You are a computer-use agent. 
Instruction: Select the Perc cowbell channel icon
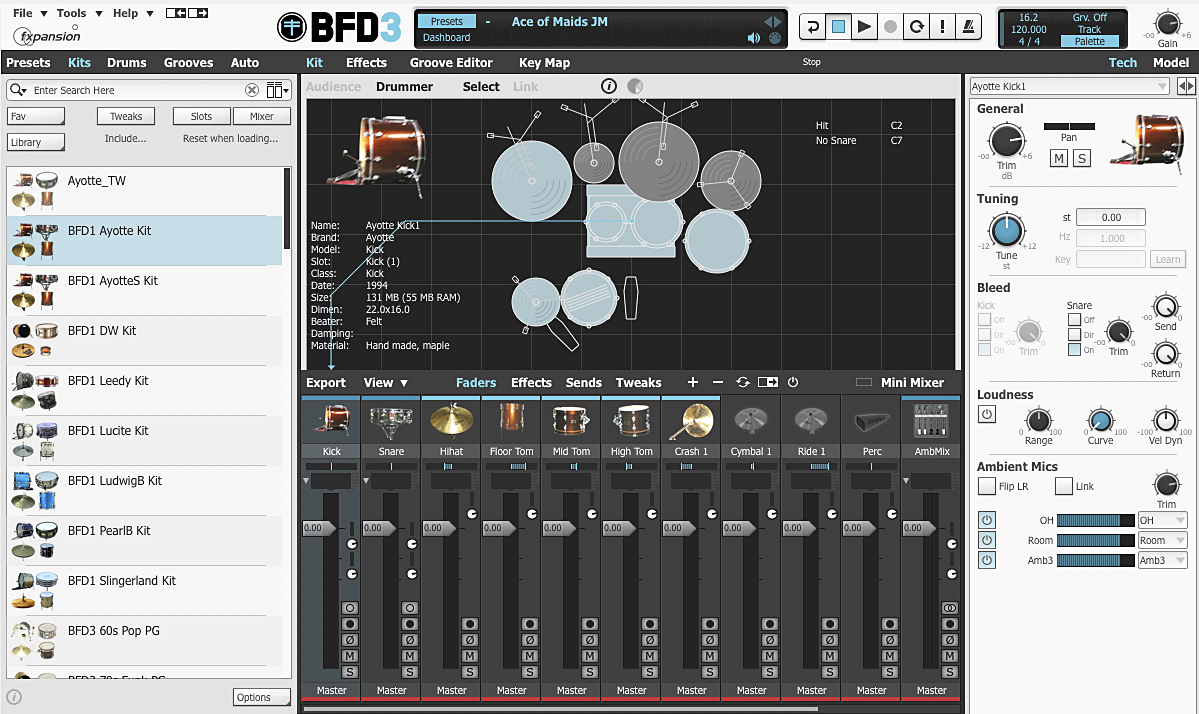tap(872, 421)
